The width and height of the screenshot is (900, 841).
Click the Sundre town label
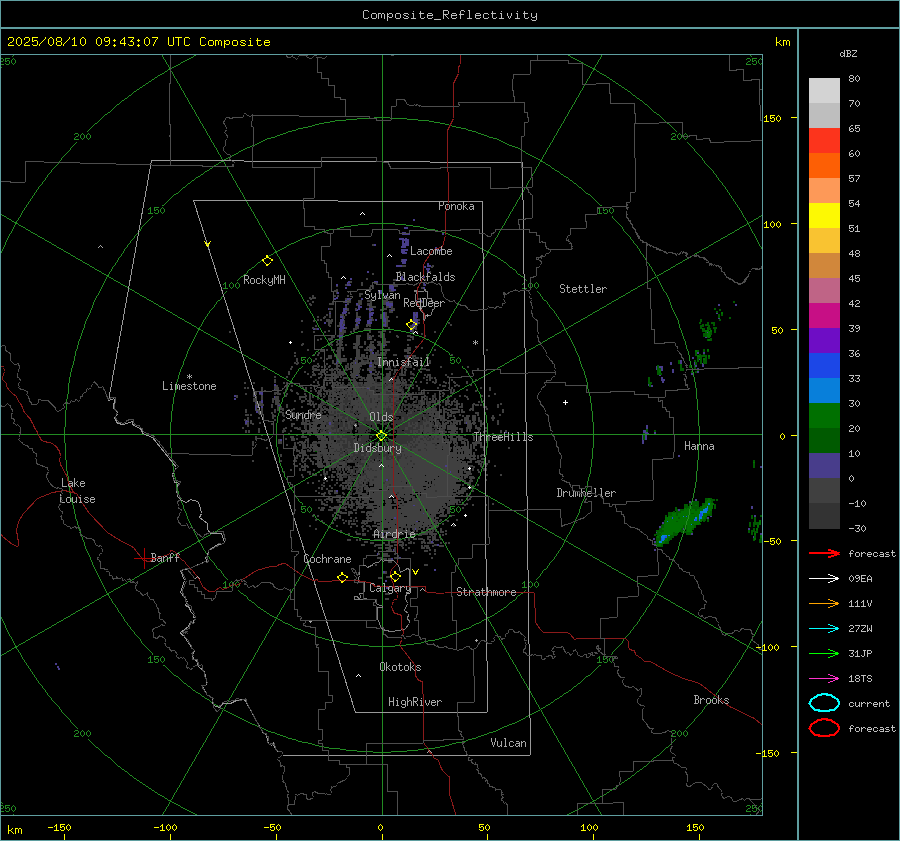pyautogui.click(x=303, y=414)
